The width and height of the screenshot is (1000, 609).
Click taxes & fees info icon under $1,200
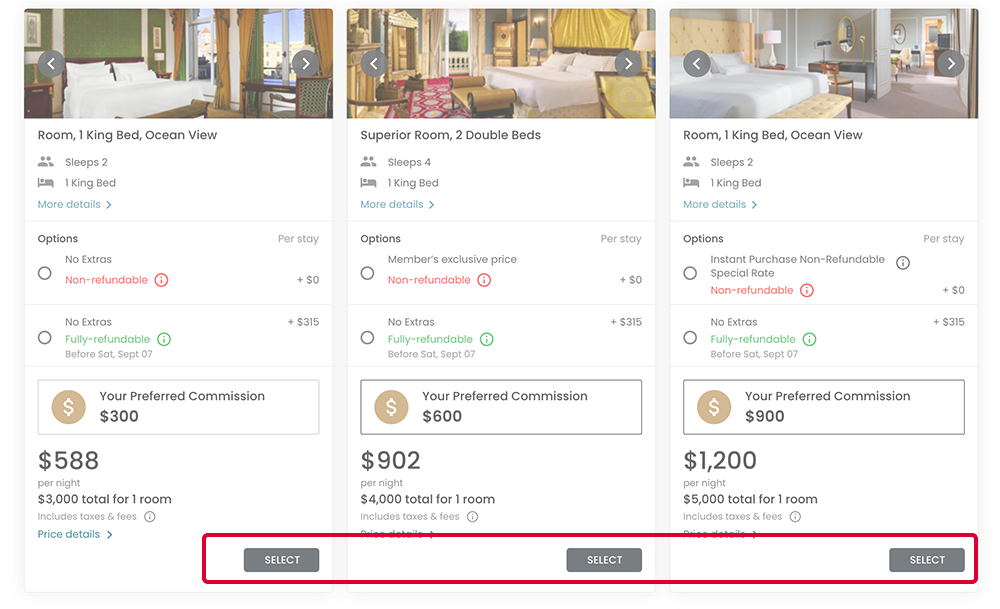point(795,517)
